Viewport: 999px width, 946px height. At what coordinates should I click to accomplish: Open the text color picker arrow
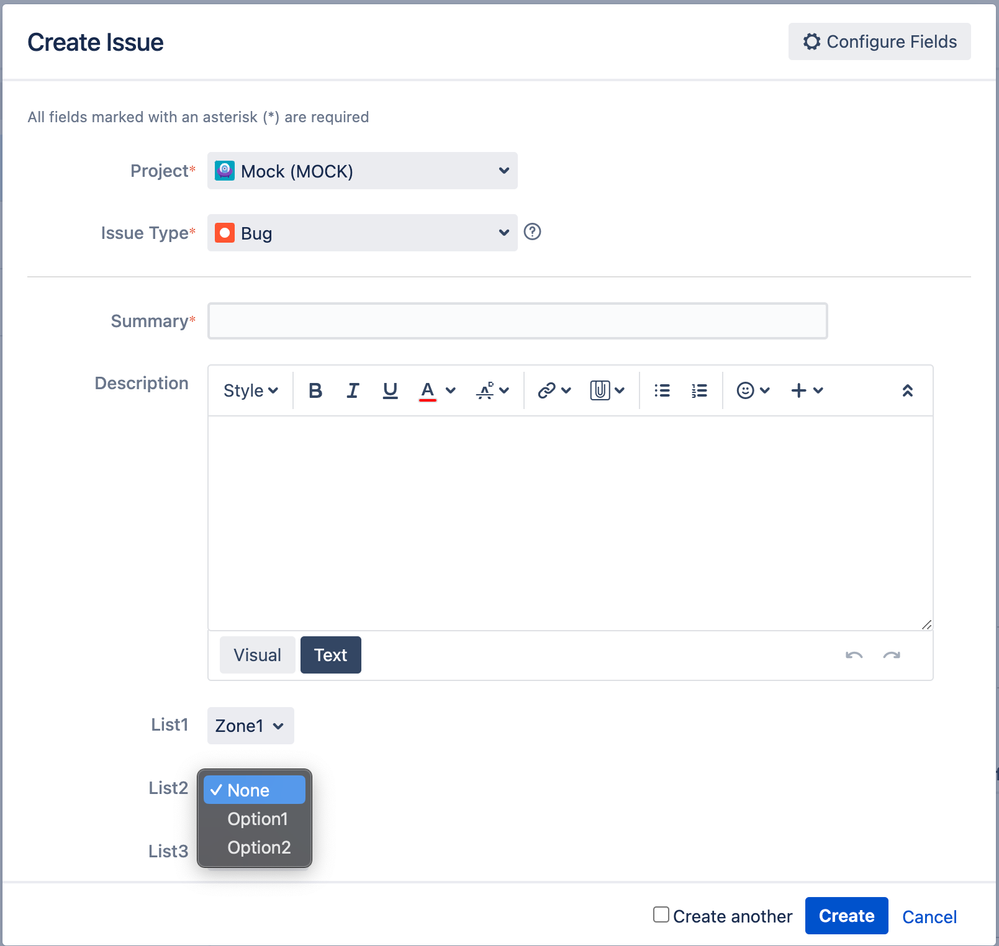[x=450, y=391]
